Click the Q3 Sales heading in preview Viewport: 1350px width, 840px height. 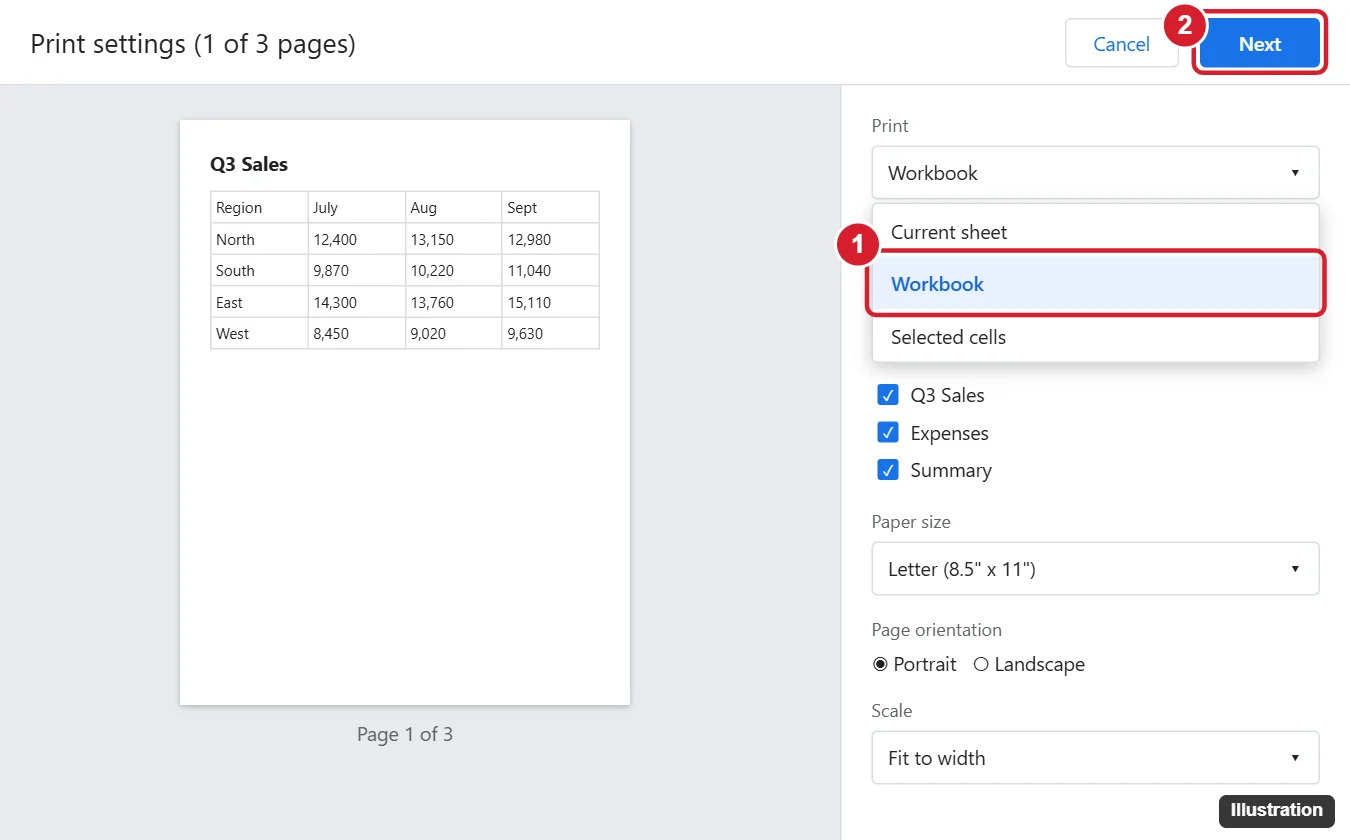click(x=249, y=165)
